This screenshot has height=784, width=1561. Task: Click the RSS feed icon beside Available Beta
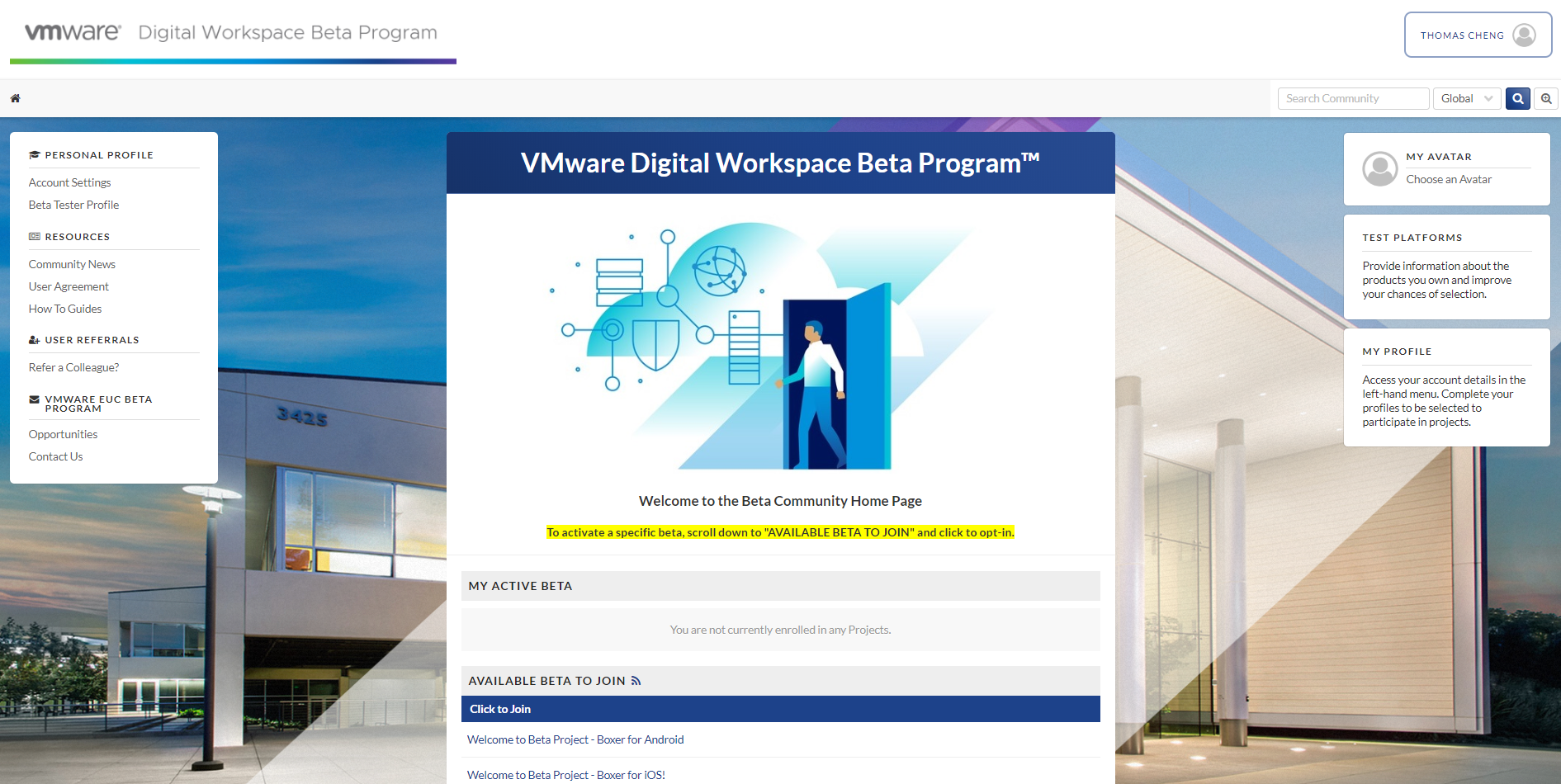click(x=636, y=681)
